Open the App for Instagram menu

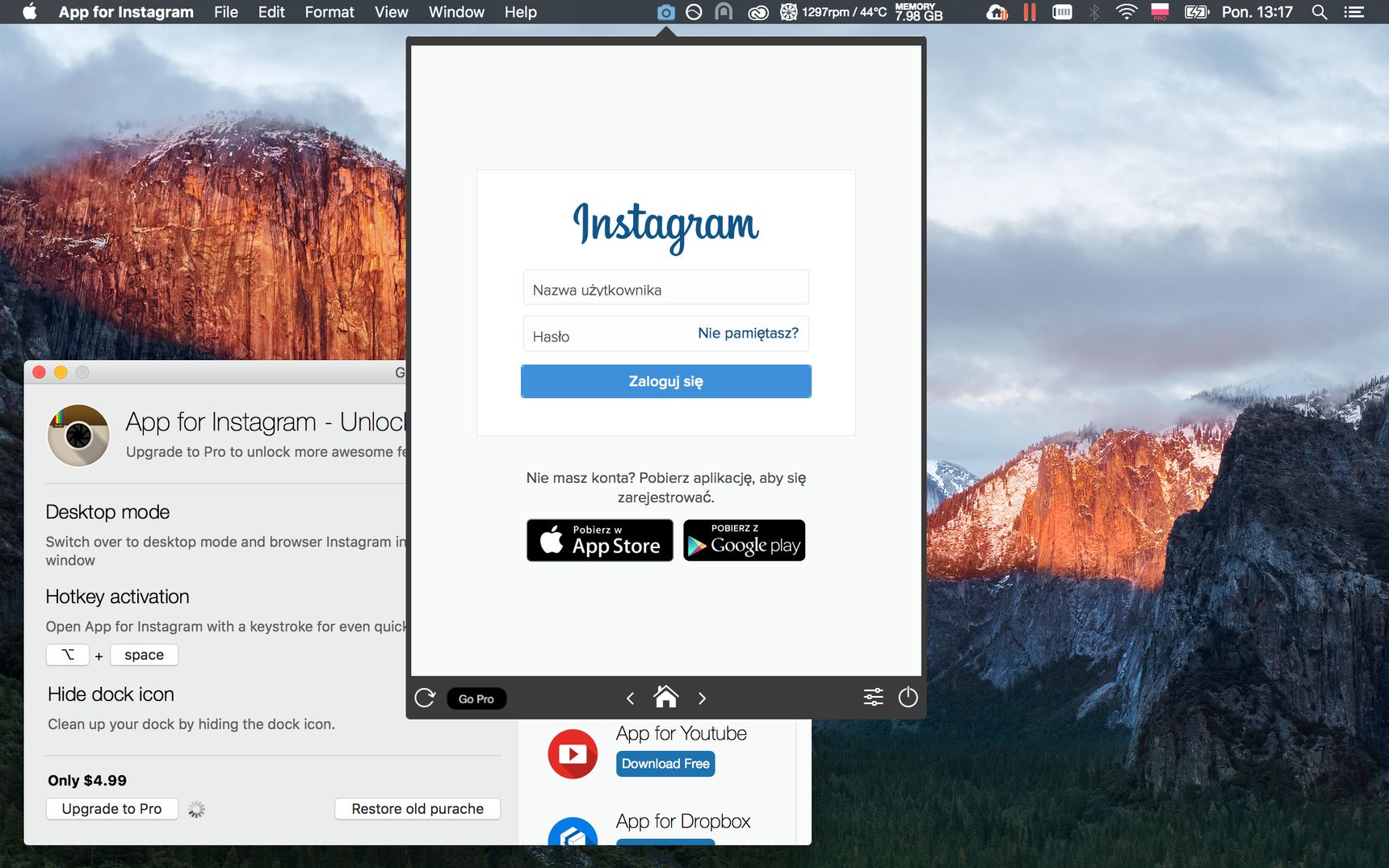coord(126,12)
